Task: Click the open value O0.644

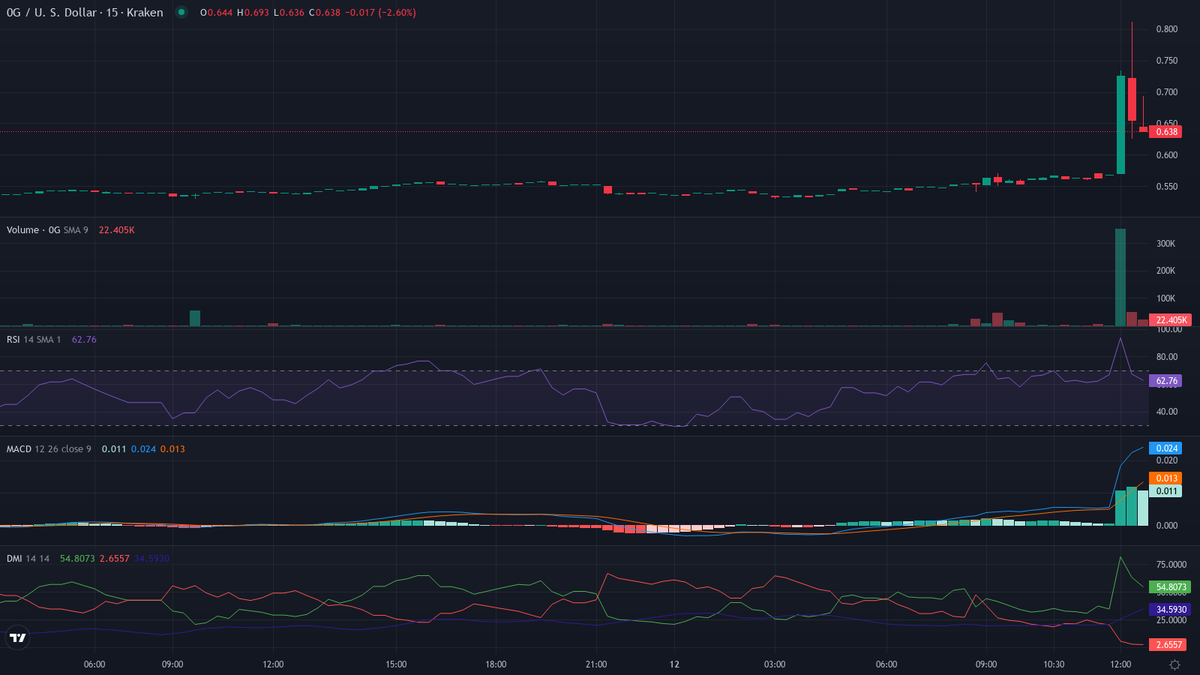Action: [215, 12]
